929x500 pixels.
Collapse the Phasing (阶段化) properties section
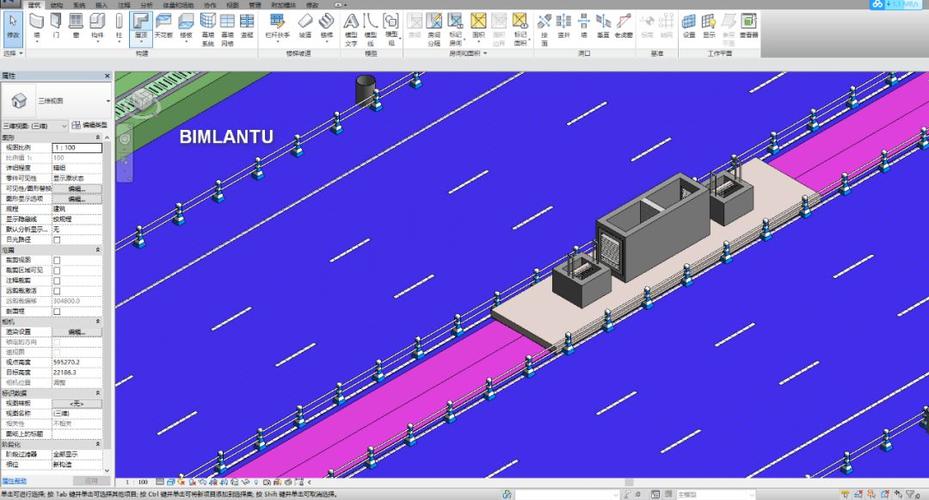click(x=98, y=444)
